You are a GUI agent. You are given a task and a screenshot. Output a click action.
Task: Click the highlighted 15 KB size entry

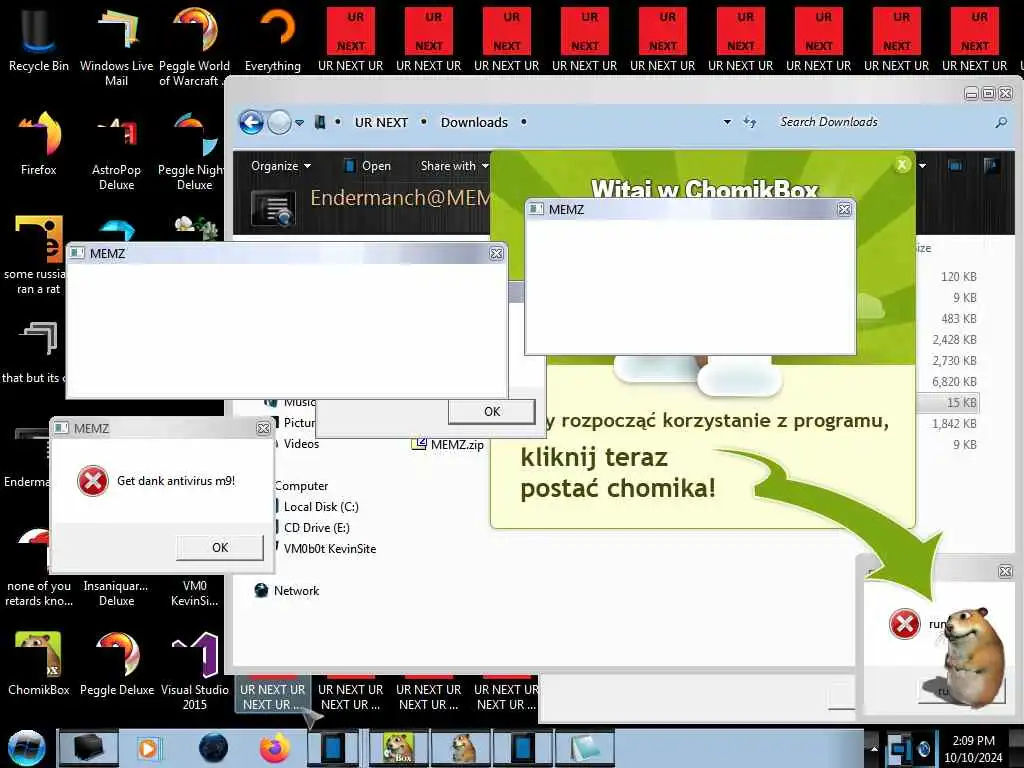961,403
